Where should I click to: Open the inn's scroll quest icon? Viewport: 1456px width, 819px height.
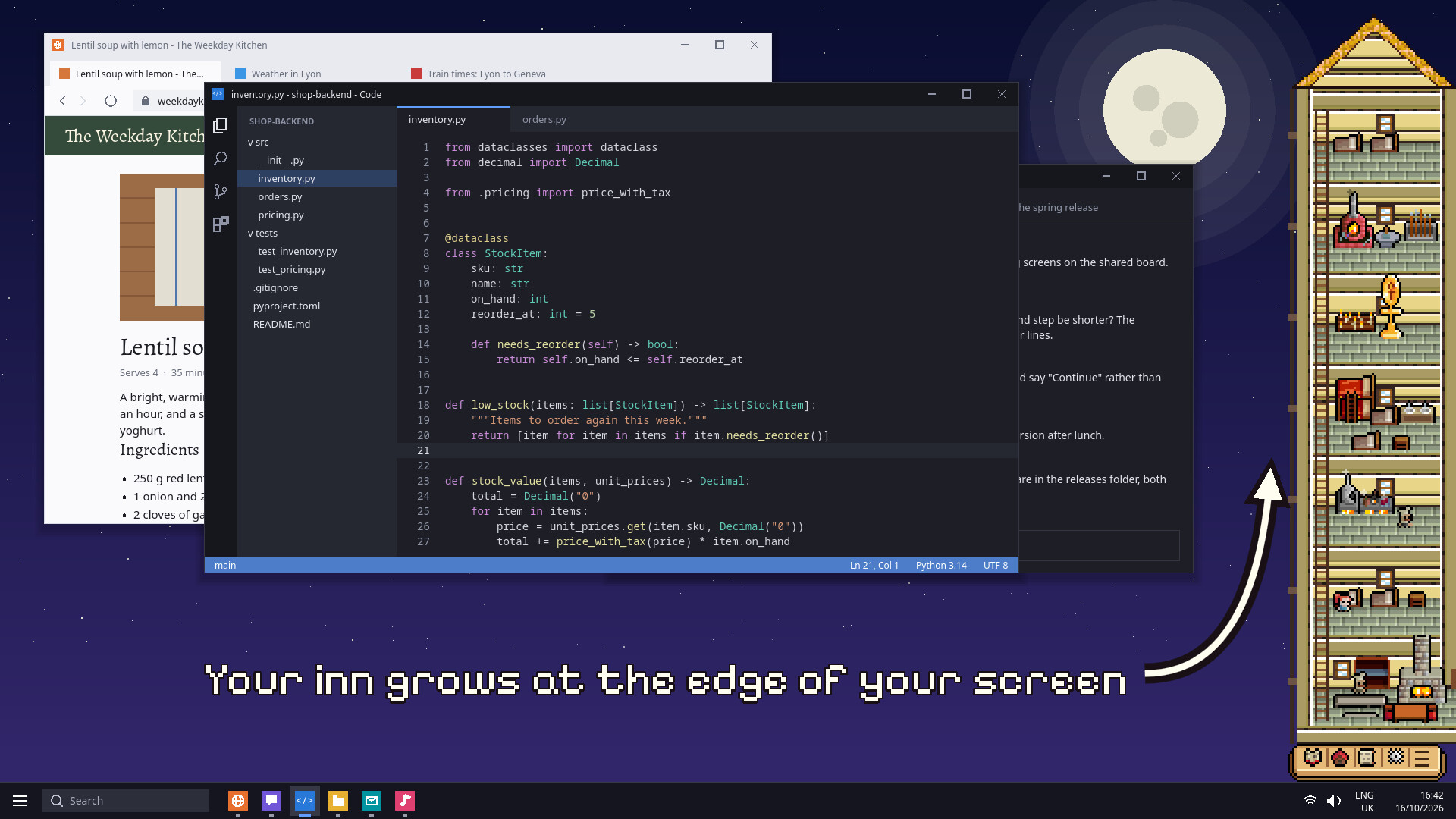[1367, 758]
